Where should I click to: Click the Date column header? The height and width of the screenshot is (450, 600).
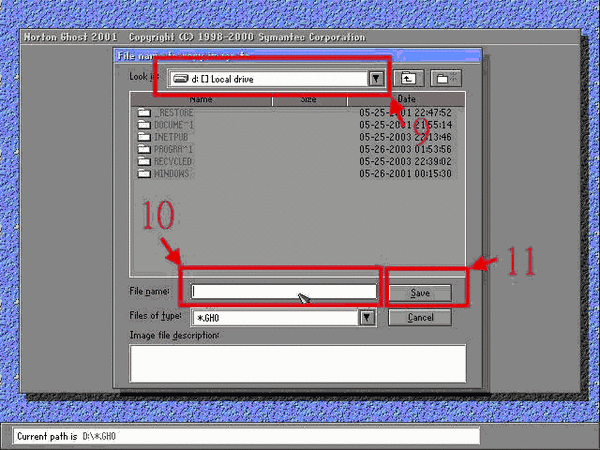[x=406, y=99]
